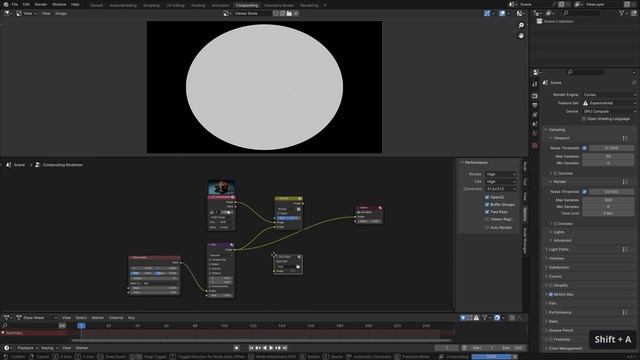
Task: Click the Render Layers node thumbnail preview
Action: click(x=221, y=187)
